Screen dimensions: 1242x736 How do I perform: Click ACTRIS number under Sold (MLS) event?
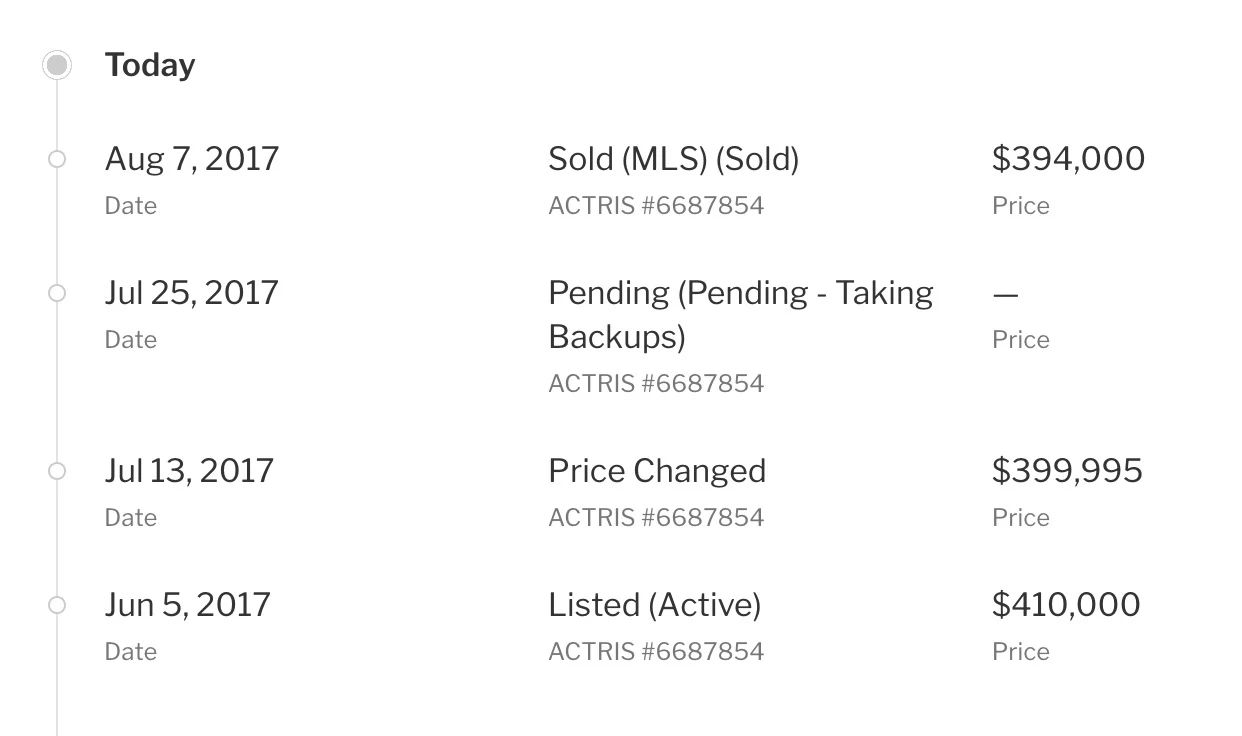656,206
